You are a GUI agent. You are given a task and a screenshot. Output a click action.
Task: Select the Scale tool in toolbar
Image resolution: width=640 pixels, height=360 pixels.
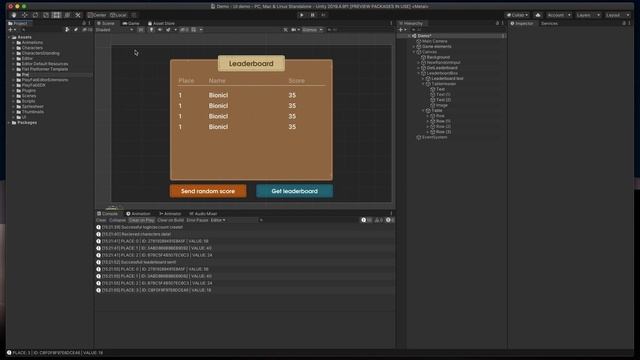46,15
